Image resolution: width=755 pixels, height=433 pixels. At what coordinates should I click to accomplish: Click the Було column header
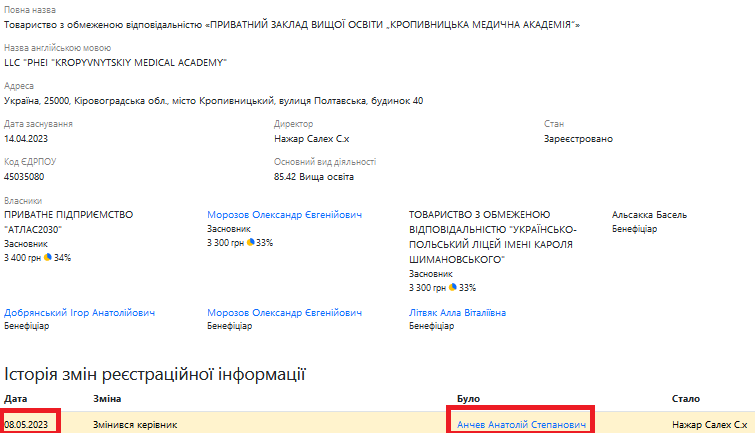[x=469, y=399]
